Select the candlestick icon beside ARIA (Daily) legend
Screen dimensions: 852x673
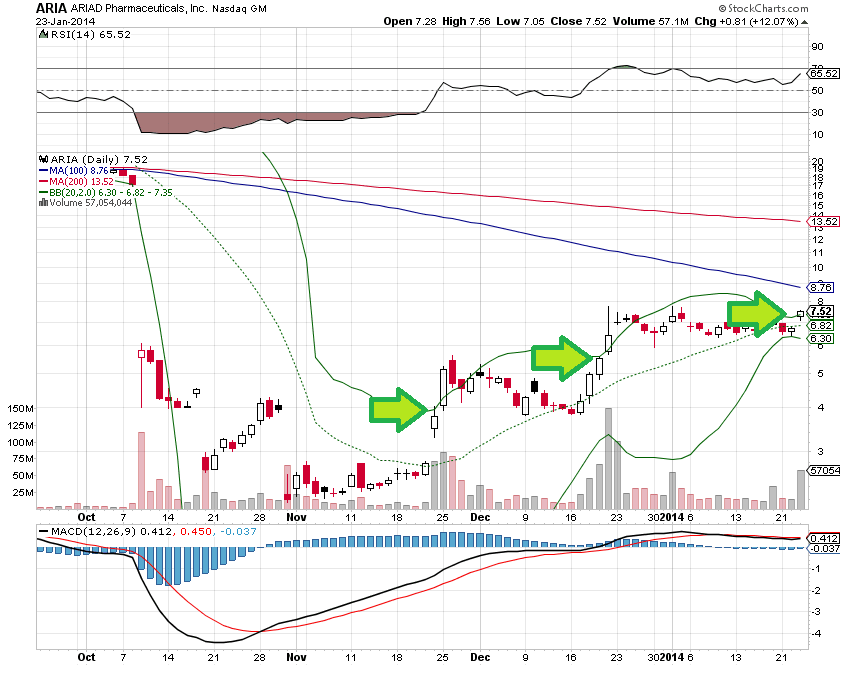pos(43,158)
